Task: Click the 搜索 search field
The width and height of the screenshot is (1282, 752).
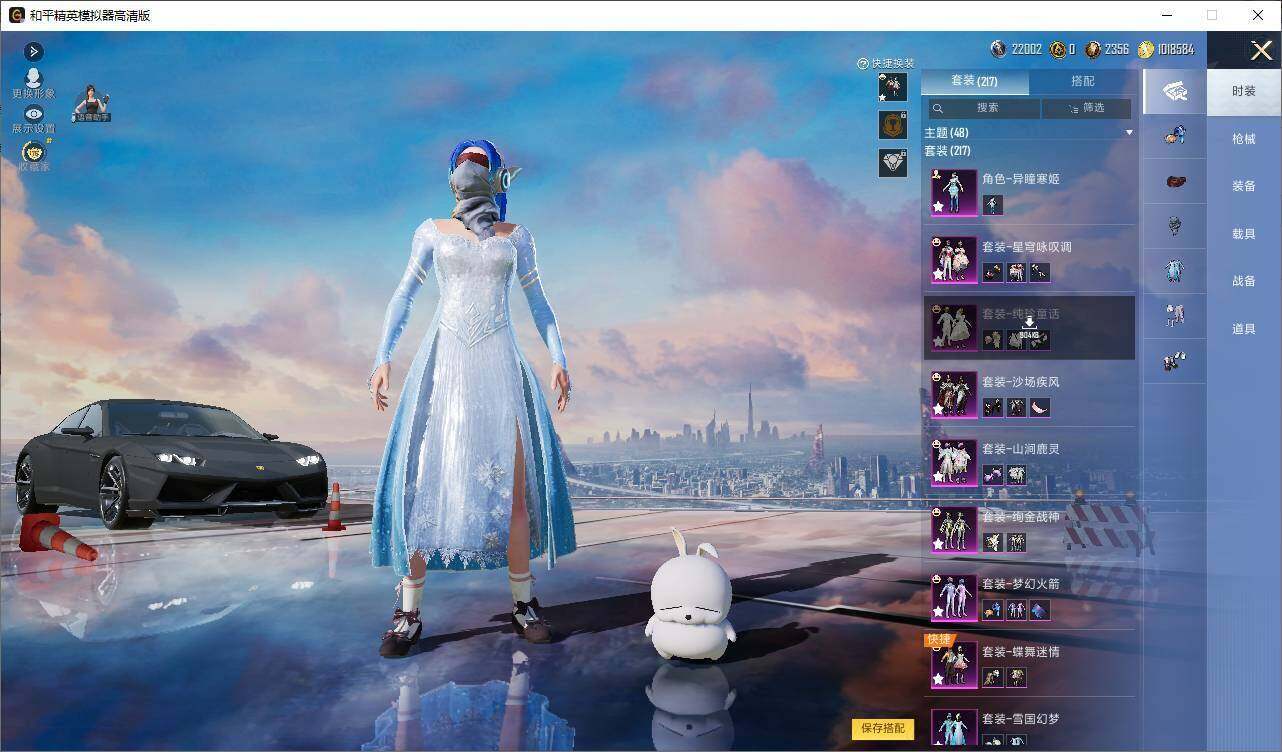Action: click(x=984, y=108)
